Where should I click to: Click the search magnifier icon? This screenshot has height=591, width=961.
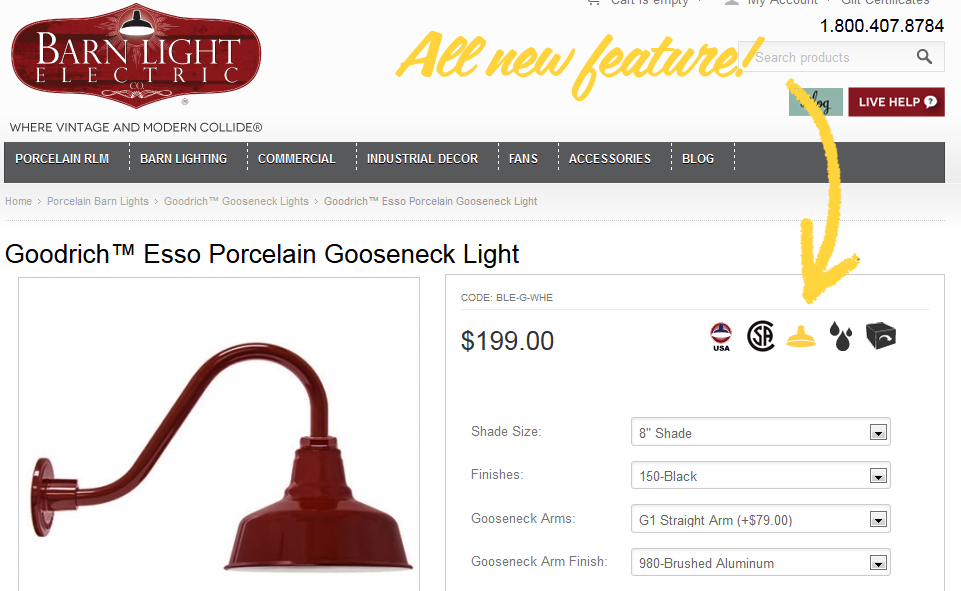924,57
